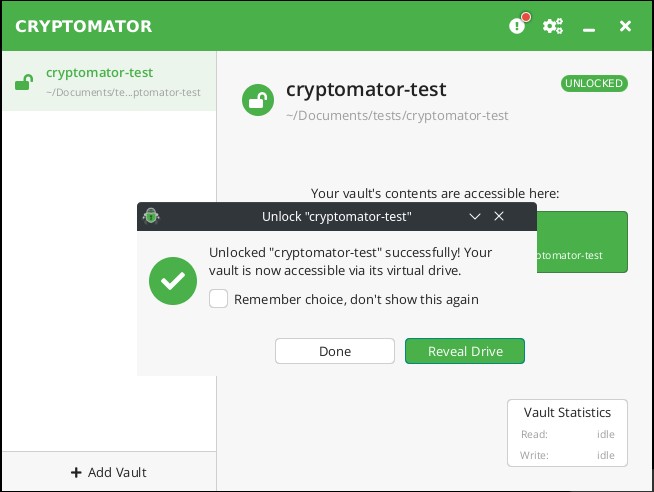Click the Cryptomator robot icon in dialog
This screenshot has height=492, width=654.
pyautogui.click(x=151, y=216)
